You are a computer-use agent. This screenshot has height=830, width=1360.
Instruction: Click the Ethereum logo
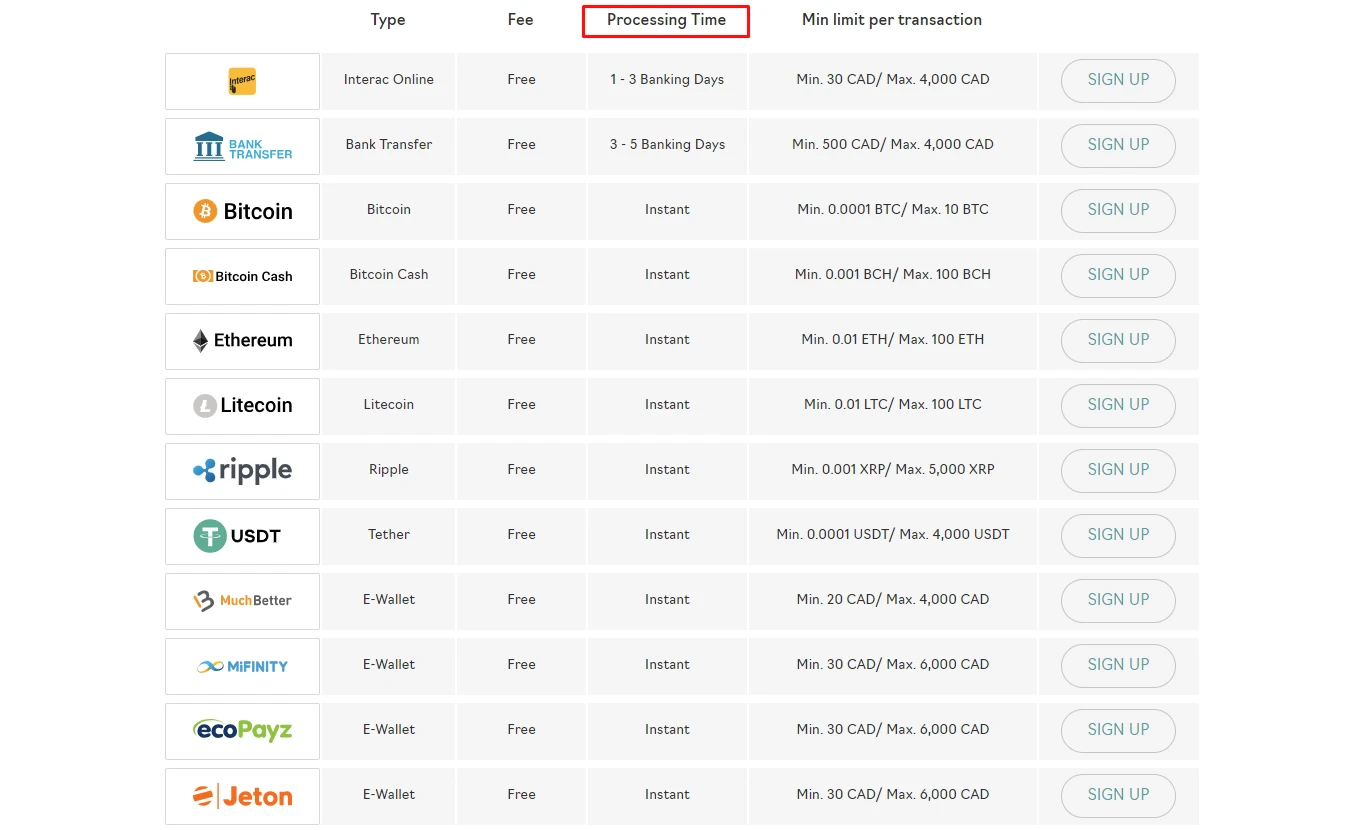pos(242,341)
